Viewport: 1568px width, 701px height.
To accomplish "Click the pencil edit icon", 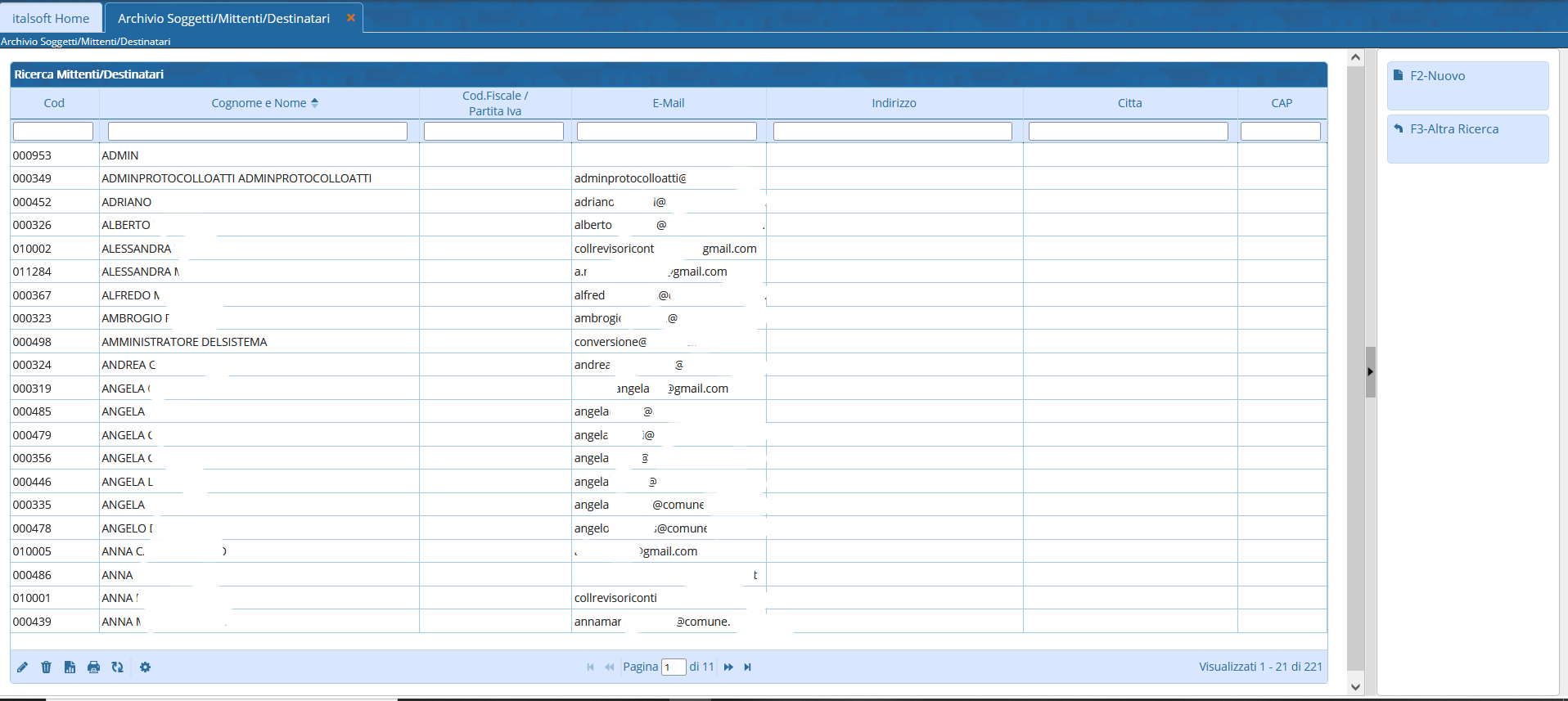I will [x=23, y=667].
